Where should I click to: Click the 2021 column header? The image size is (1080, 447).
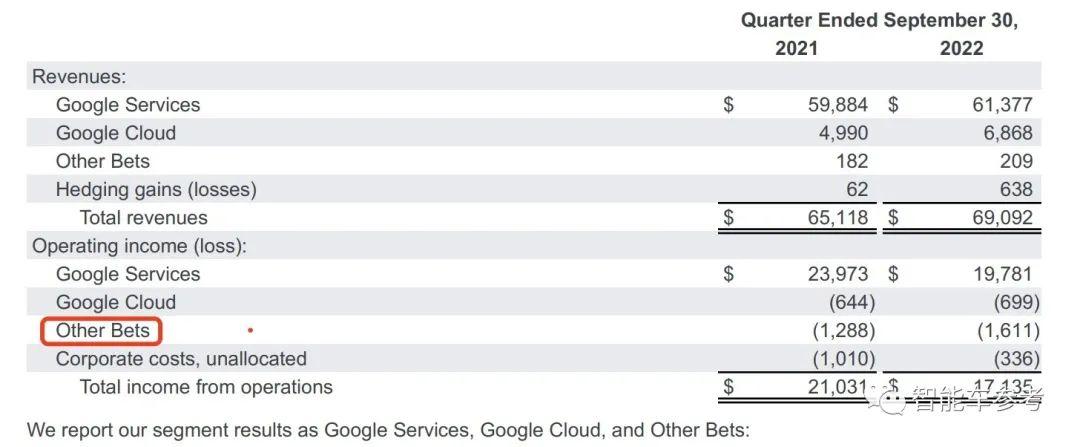(x=796, y=48)
